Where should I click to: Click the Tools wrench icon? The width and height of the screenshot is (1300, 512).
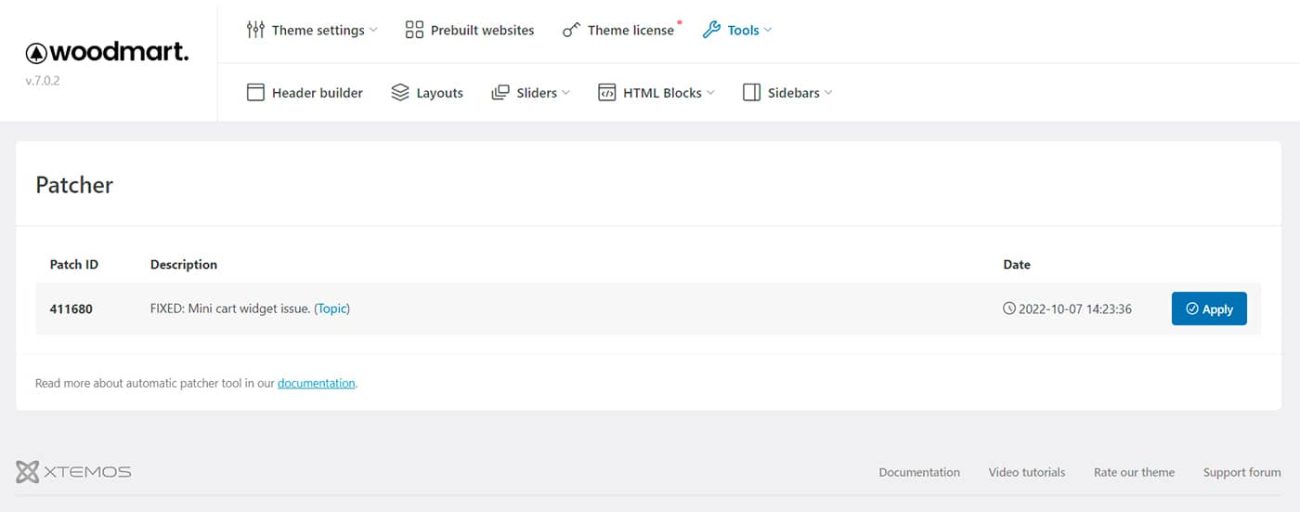(x=711, y=30)
